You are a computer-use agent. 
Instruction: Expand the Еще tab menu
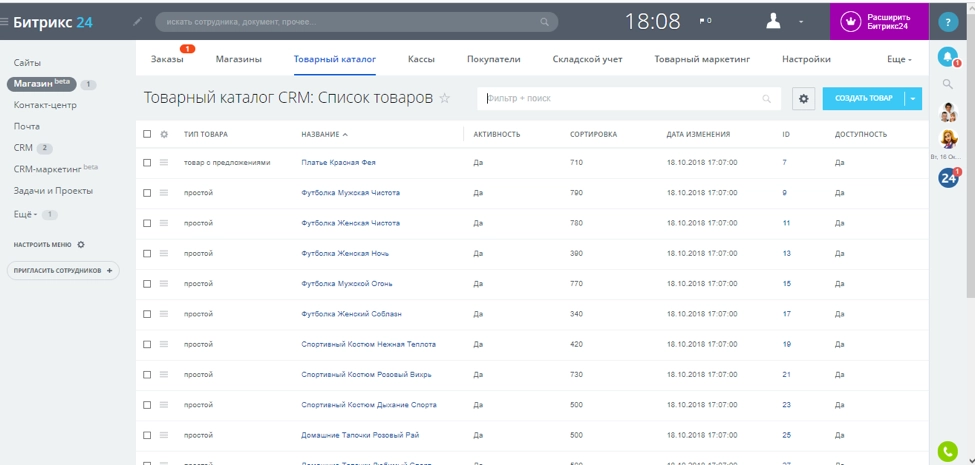[x=899, y=59]
